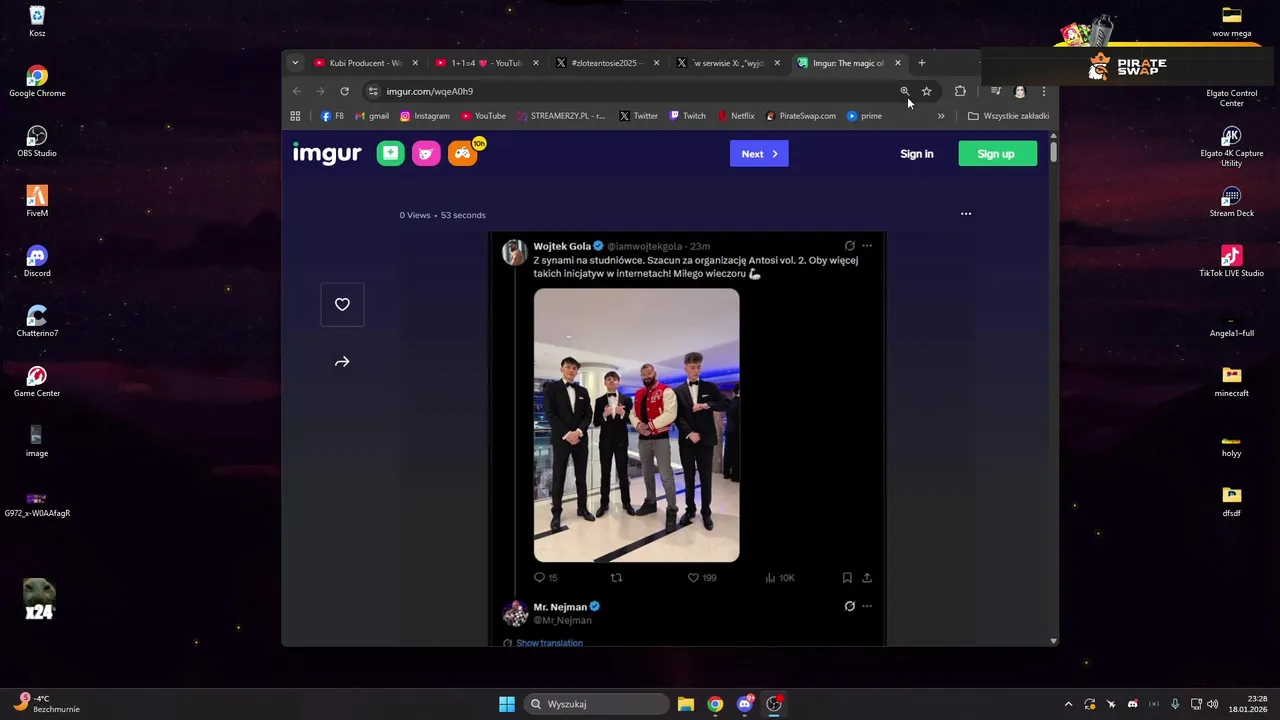
Task: Switch to the 1+1=4 YouTube tab
Action: (487, 63)
